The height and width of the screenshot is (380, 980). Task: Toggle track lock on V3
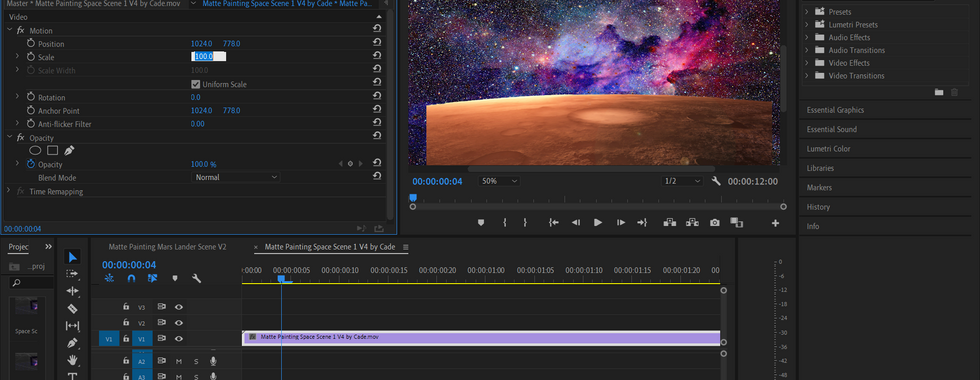pyautogui.click(x=126, y=307)
